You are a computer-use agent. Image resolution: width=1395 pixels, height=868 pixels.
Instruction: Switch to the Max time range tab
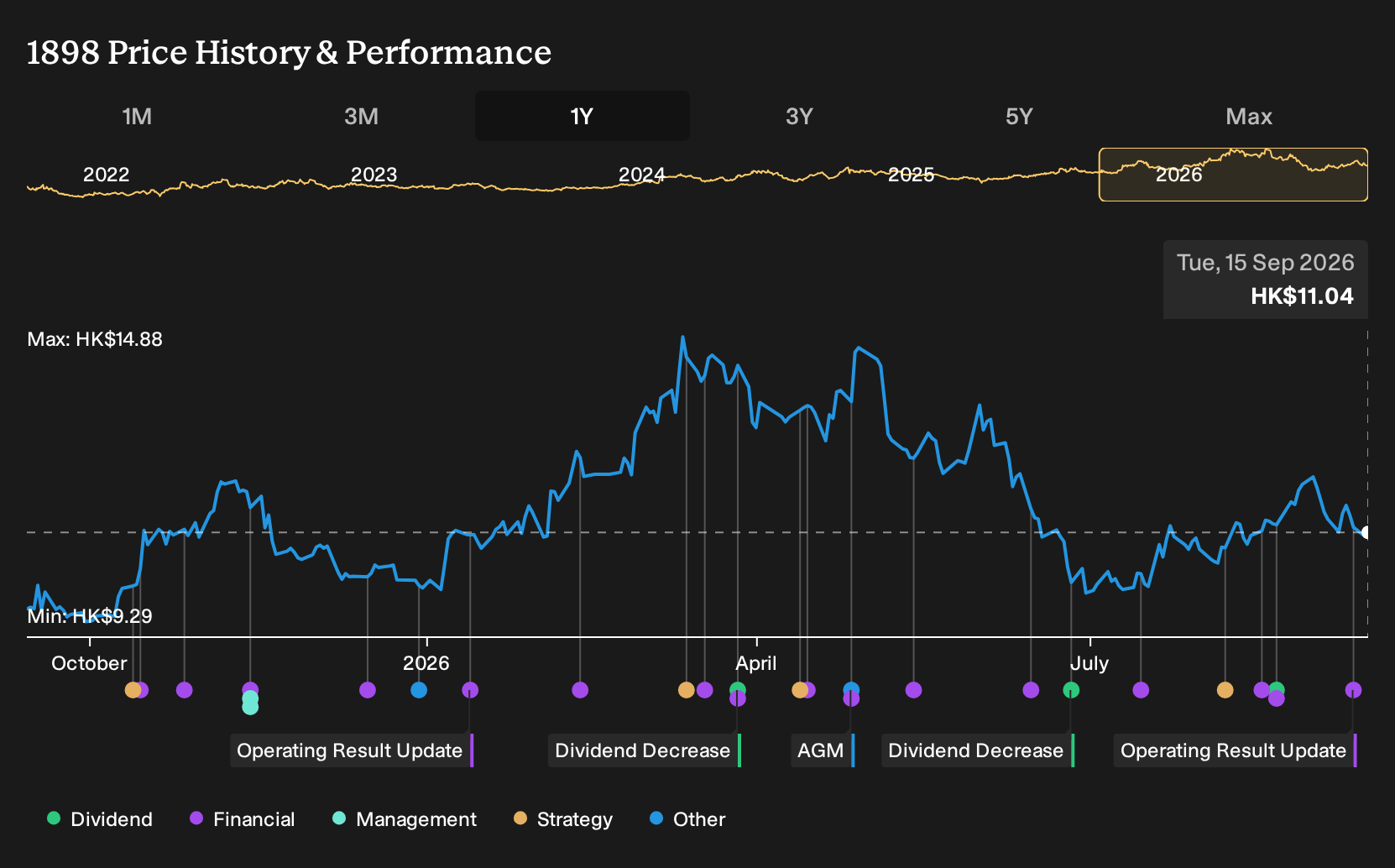(x=1249, y=116)
